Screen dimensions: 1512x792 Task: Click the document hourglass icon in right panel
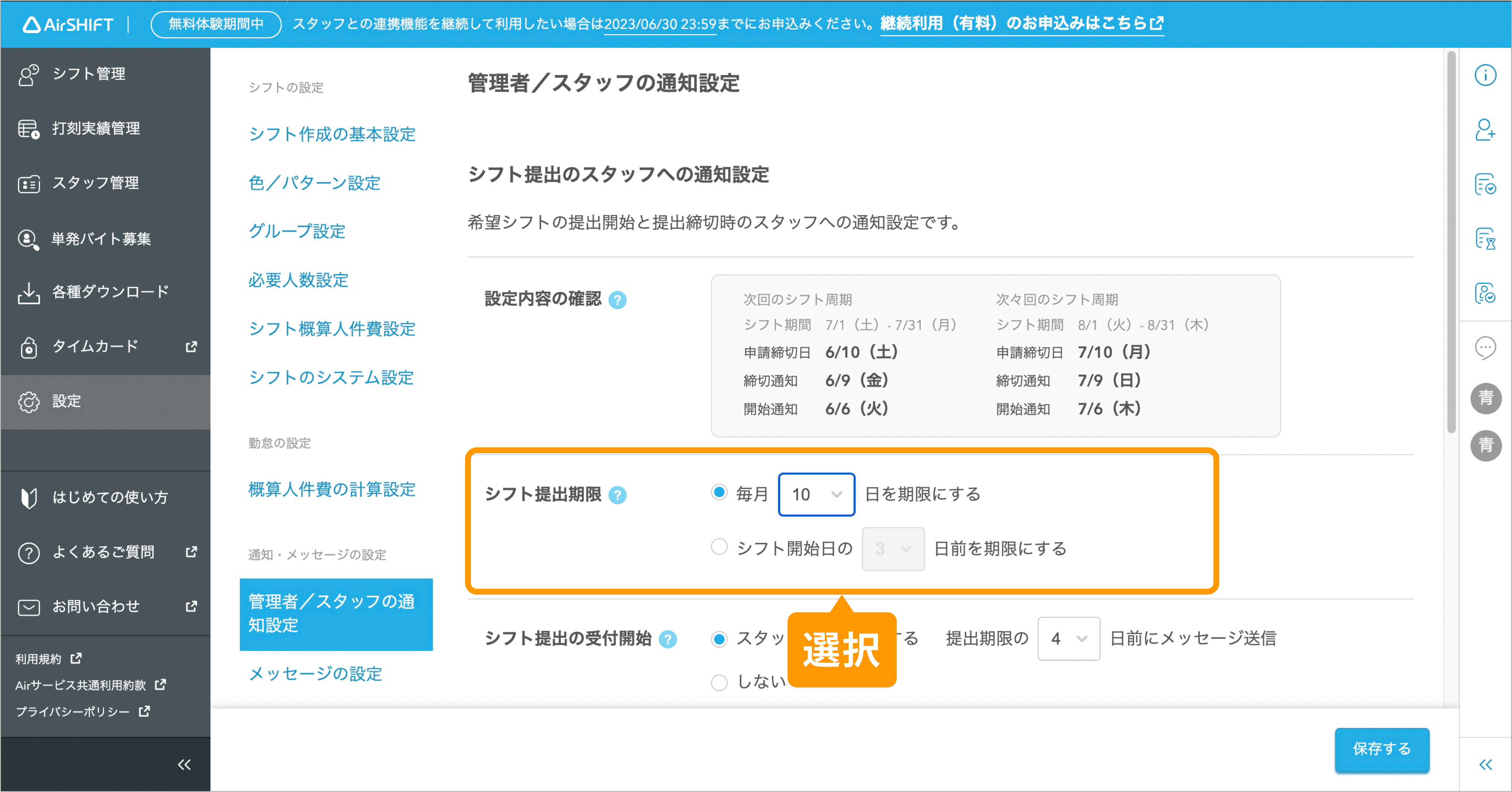coord(1486,239)
